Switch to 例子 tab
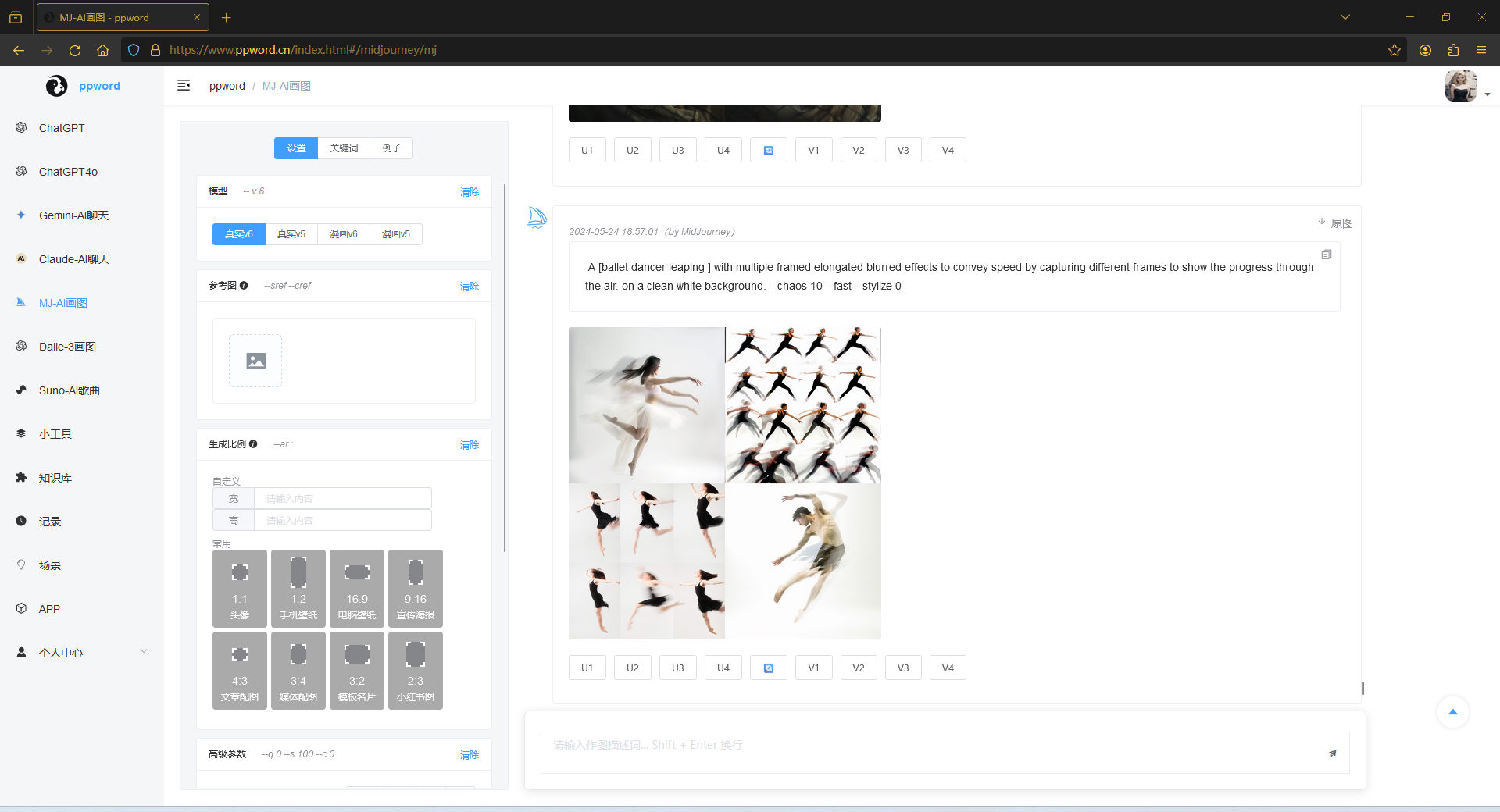The height and width of the screenshot is (812, 1500). point(391,148)
